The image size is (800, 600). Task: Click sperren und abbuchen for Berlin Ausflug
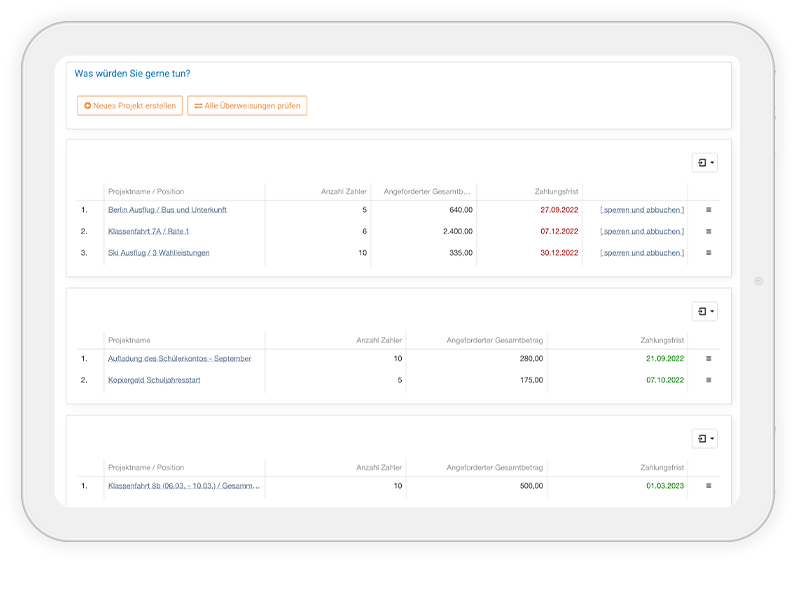point(641,210)
